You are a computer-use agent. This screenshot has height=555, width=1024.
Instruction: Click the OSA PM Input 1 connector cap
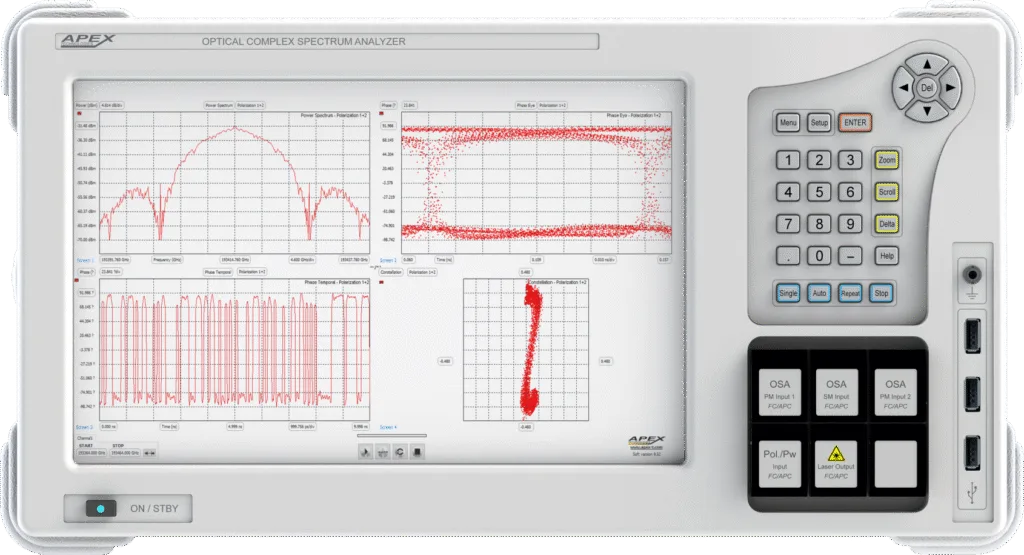click(780, 392)
